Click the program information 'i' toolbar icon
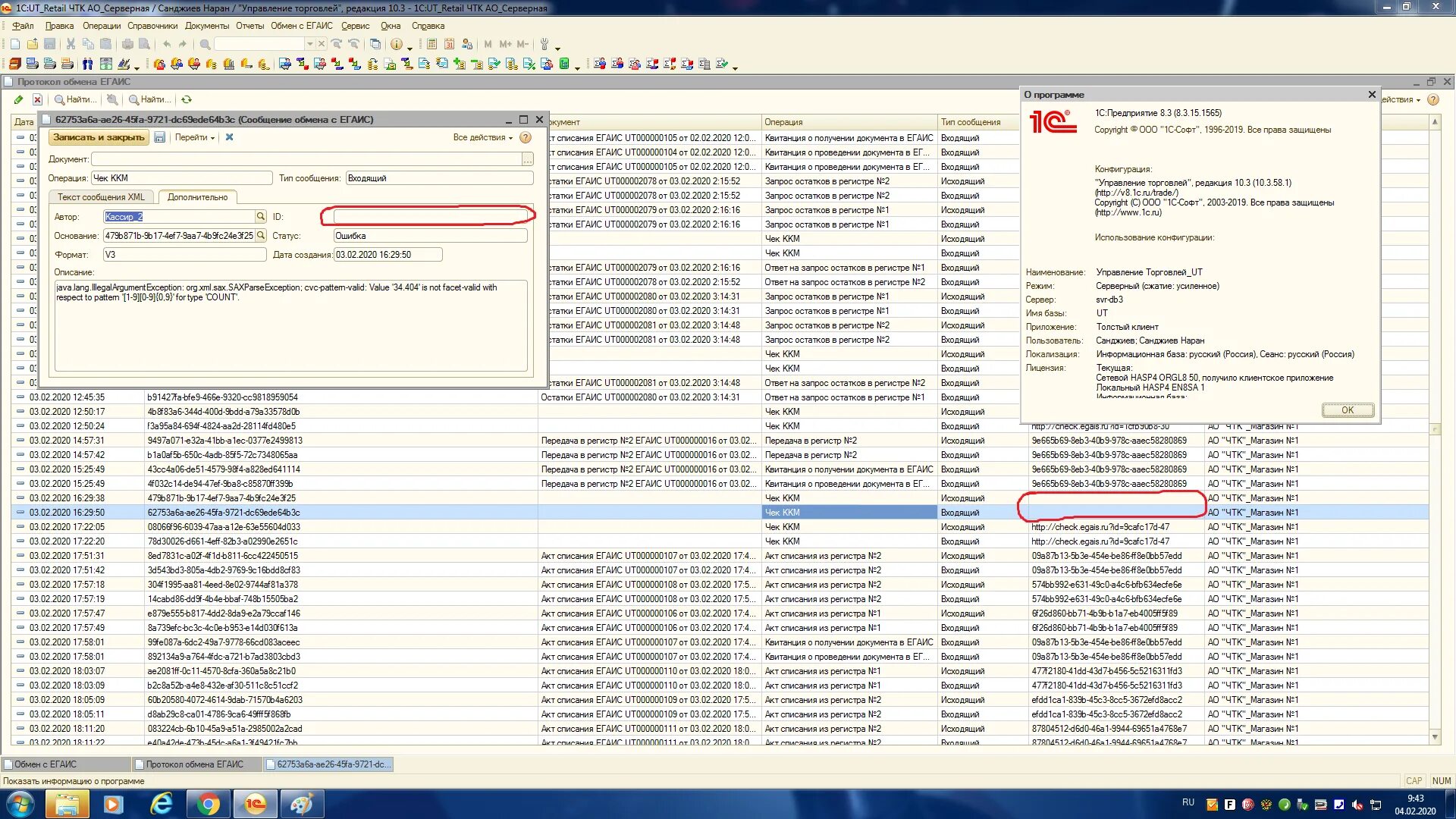This screenshot has height=819, width=1456. coord(396,44)
